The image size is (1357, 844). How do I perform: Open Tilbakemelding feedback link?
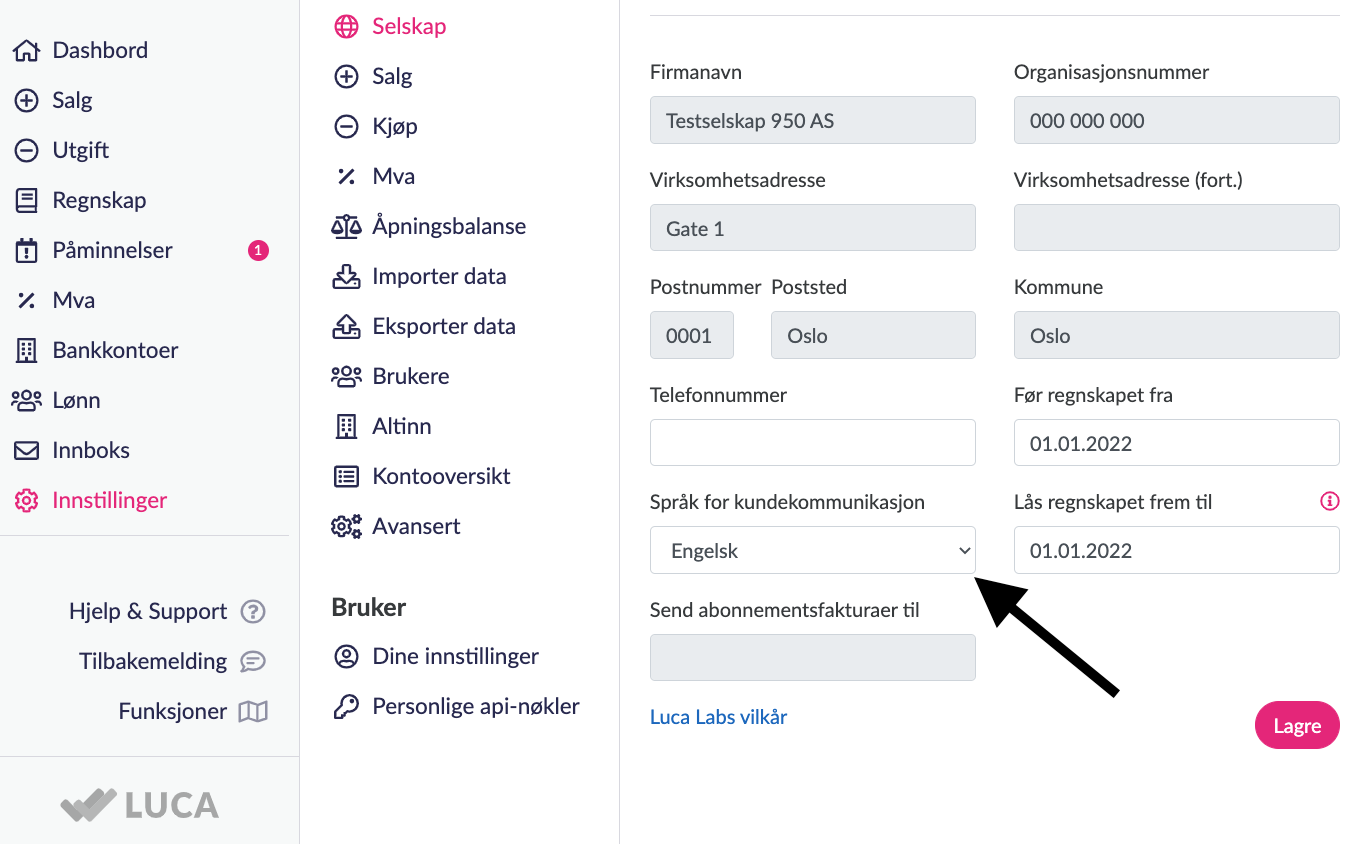153,662
